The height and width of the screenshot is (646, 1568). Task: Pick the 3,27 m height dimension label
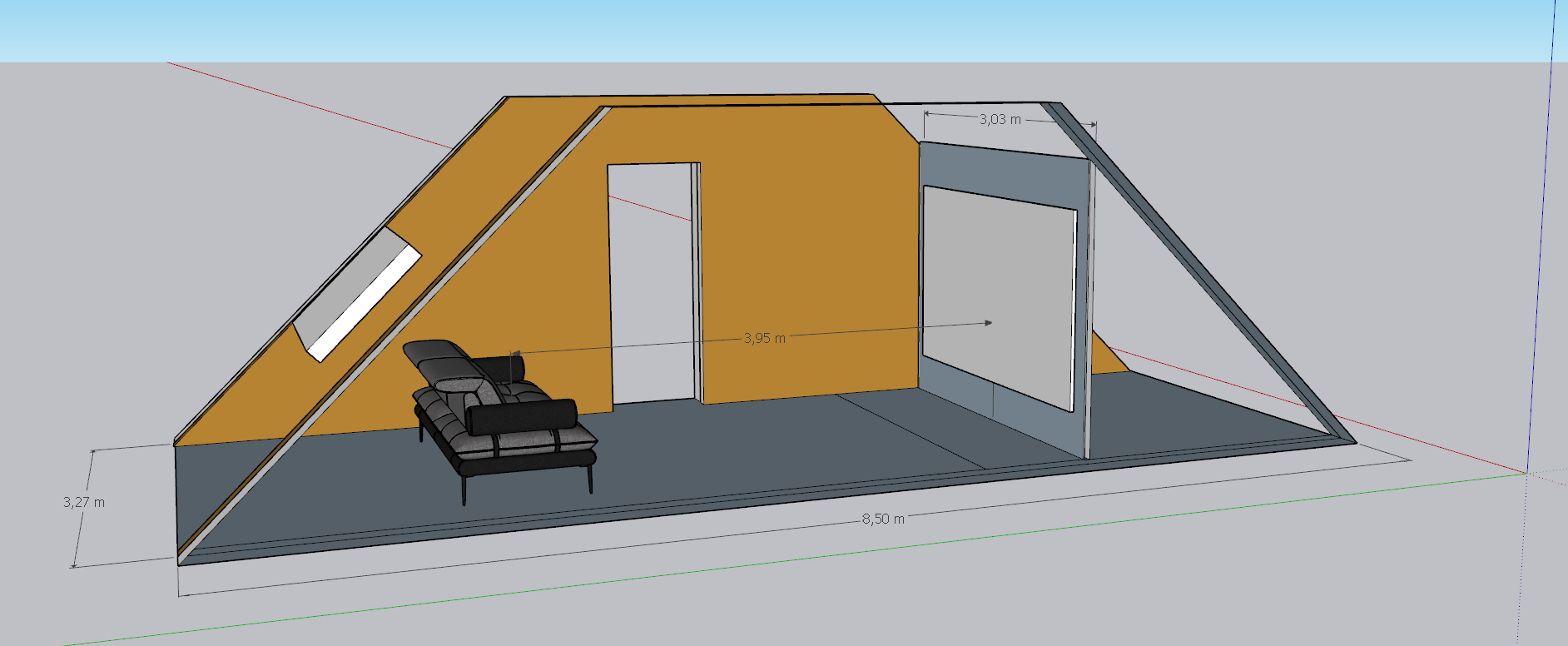coord(84,502)
